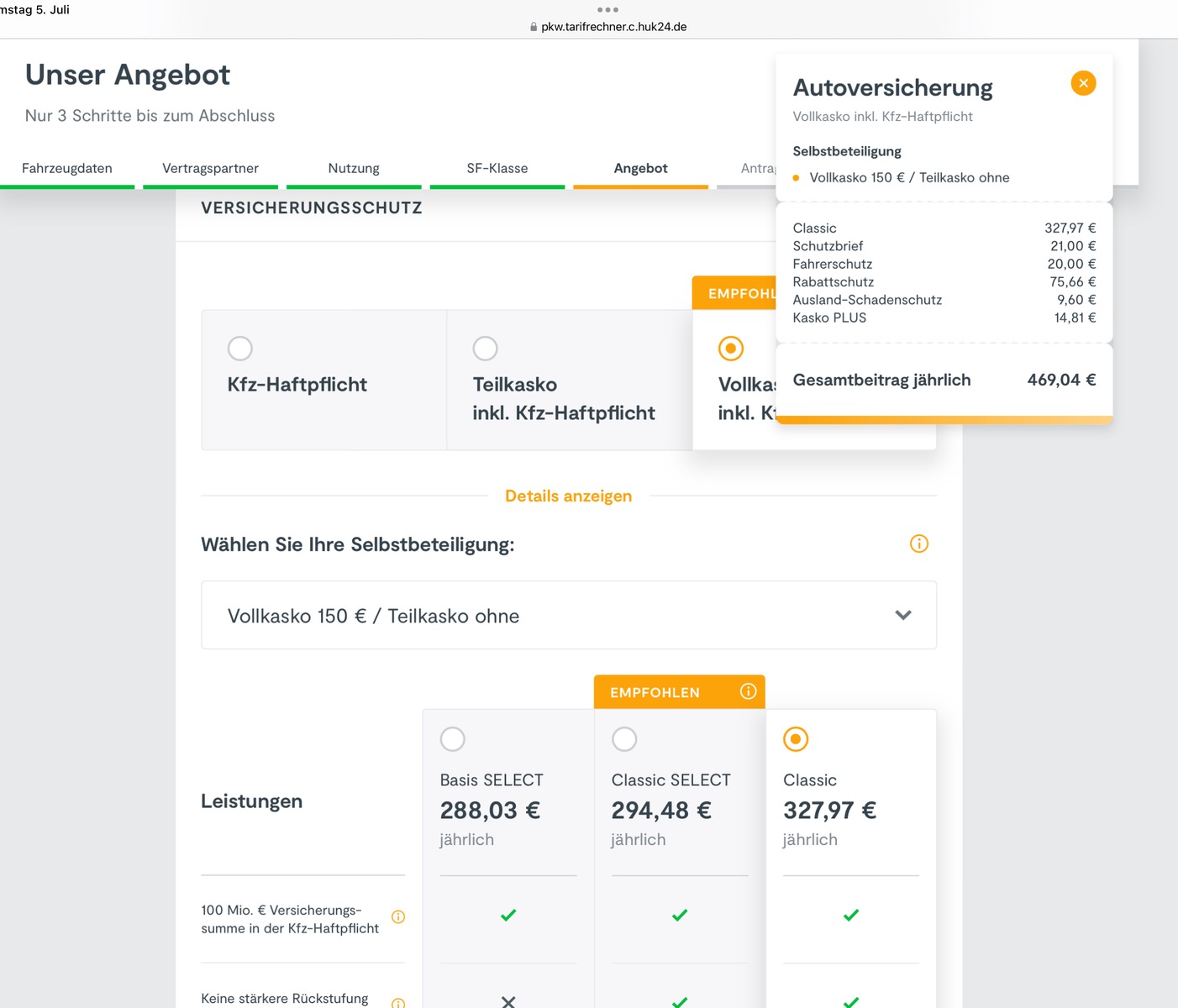Select Basis SELECT tariff radio button
The width and height of the screenshot is (1178, 1008).
(453, 739)
